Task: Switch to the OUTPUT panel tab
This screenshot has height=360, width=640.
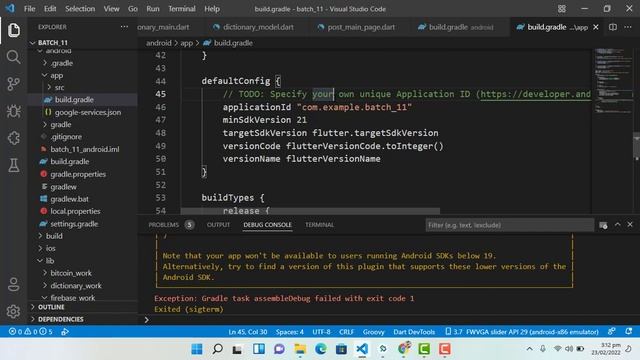Action: pos(218,224)
